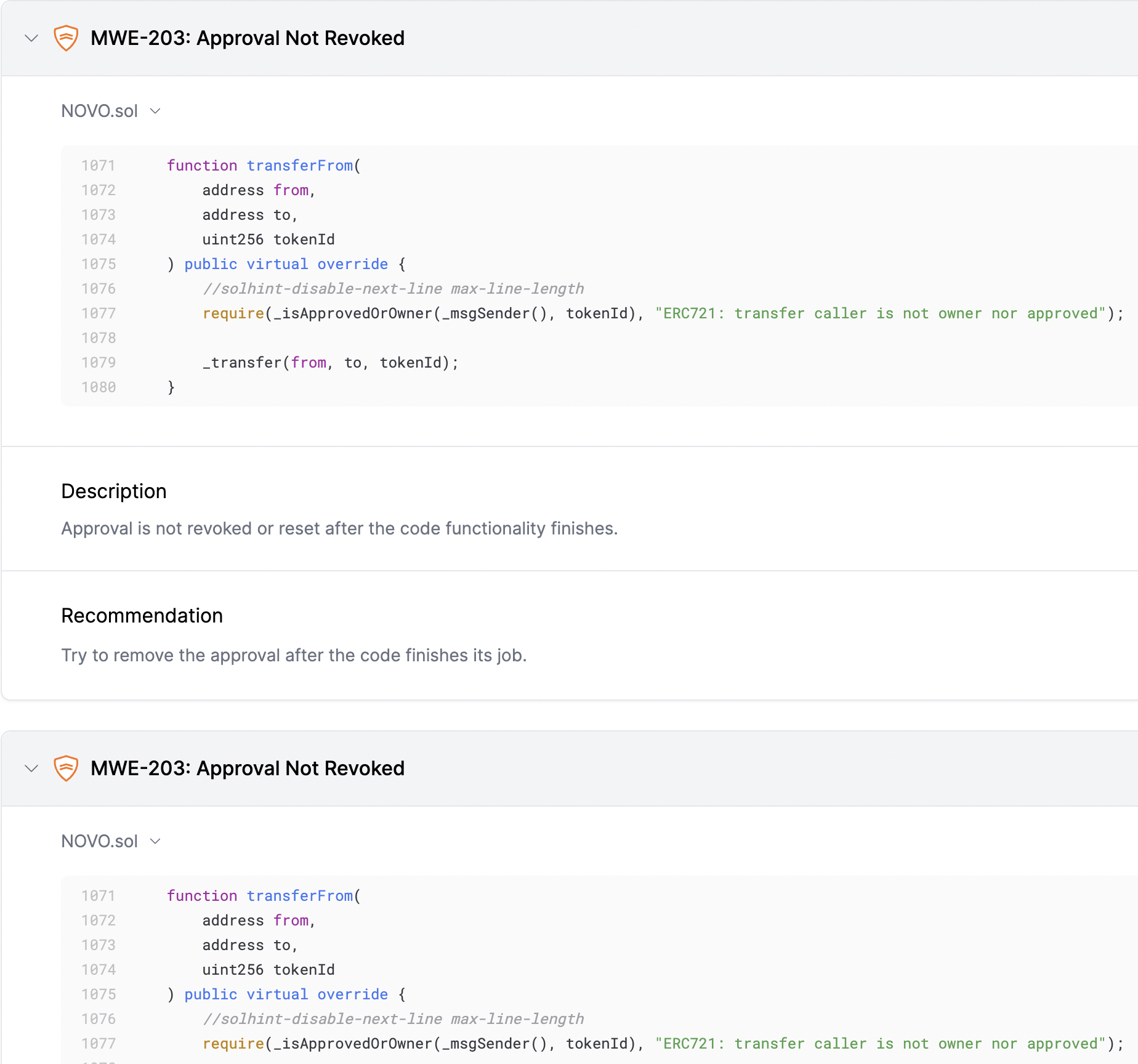This screenshot has width=1138, height=1064.
Task: Click '_transfer(from, to, tokenId);' on line 1079
Action: (331, 363)
